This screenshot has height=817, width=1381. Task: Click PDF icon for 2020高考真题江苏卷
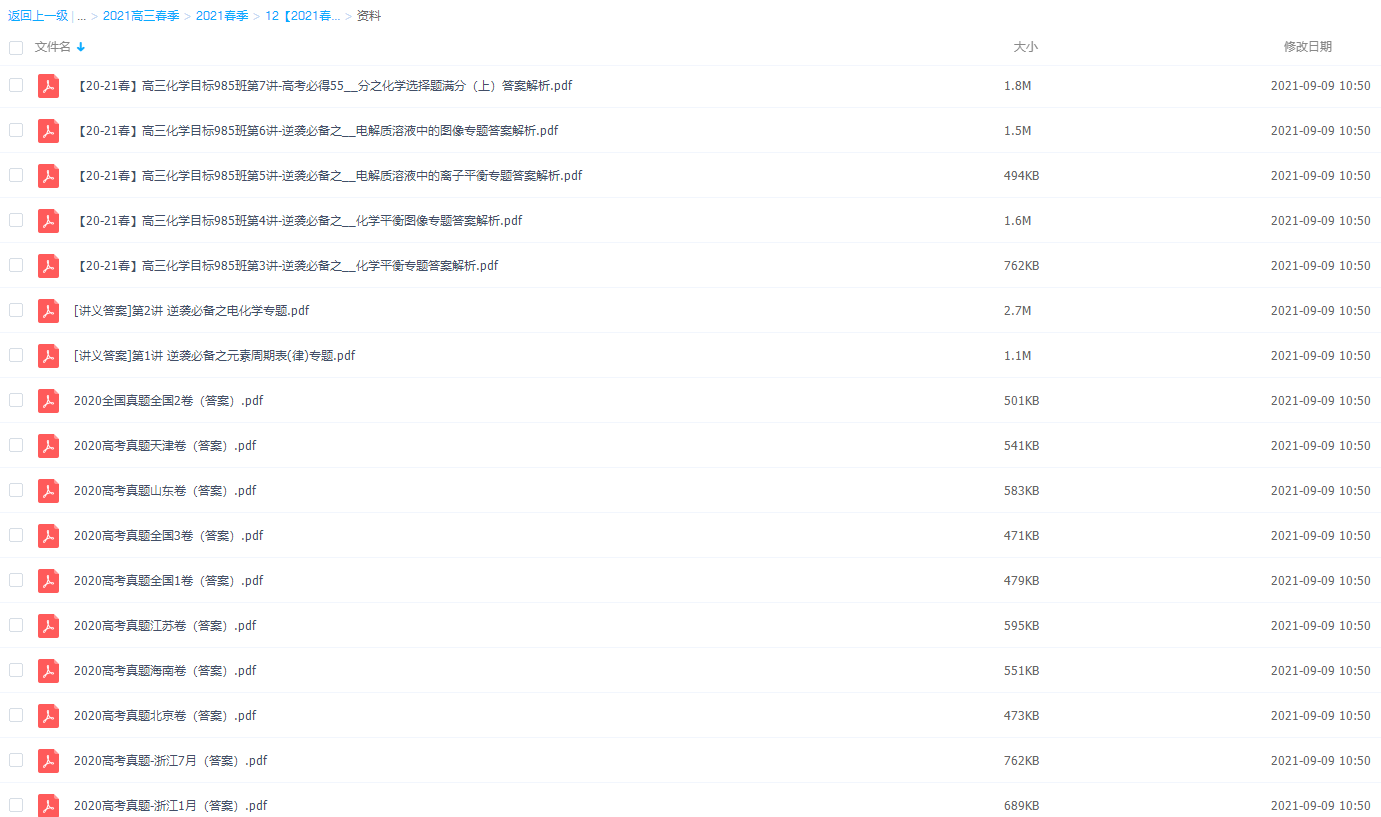[x=48, y=626]
